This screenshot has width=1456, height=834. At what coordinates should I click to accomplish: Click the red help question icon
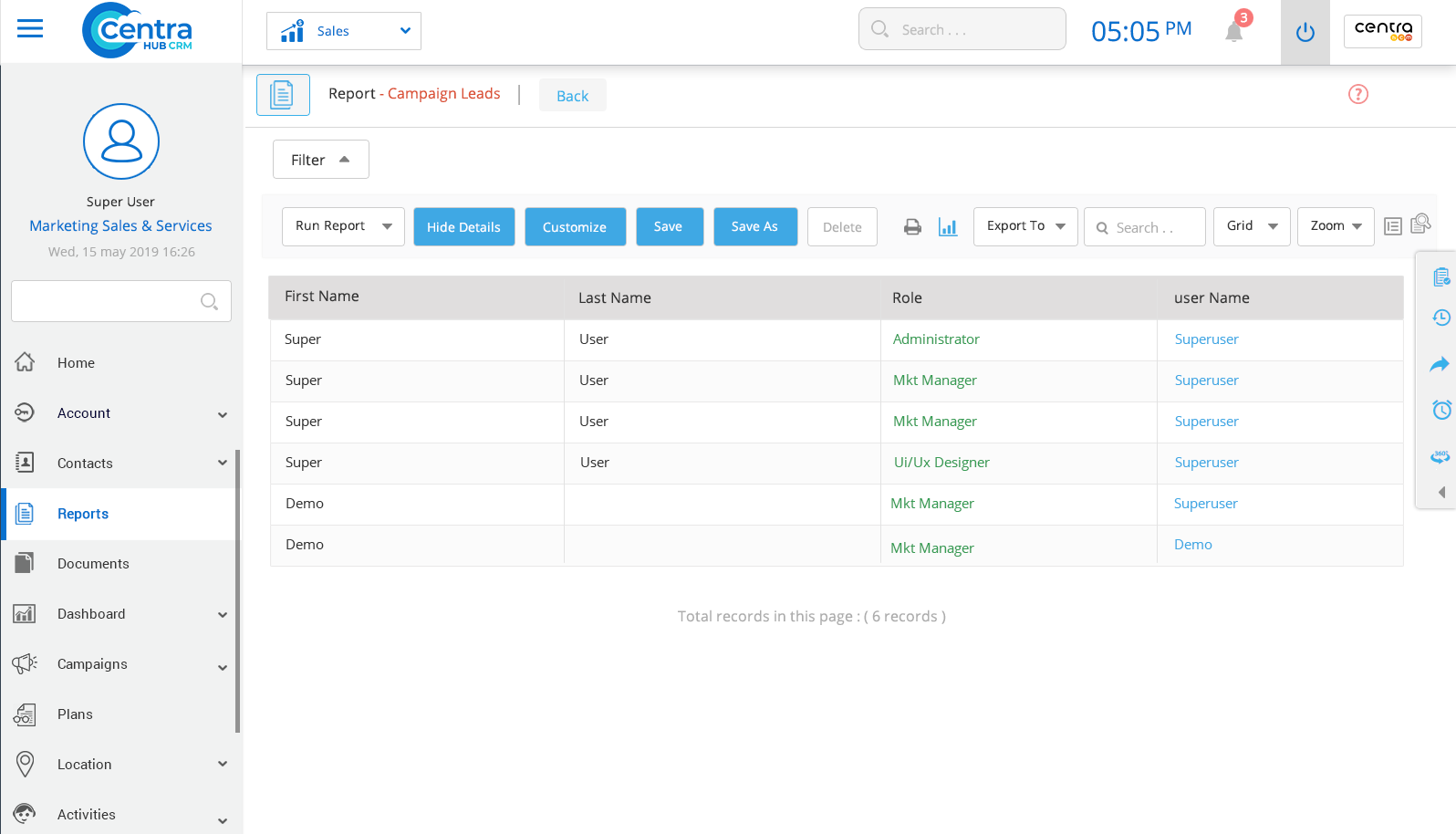click(1358, 94)
